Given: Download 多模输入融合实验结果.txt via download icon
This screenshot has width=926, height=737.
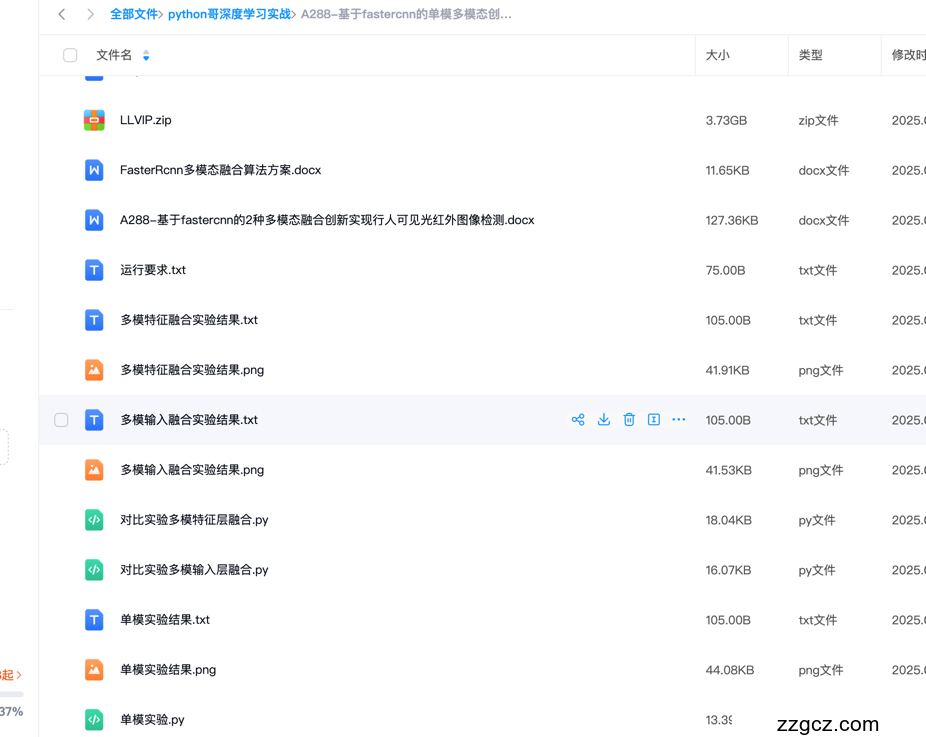Looking at the screenshot, I should 604,419.
